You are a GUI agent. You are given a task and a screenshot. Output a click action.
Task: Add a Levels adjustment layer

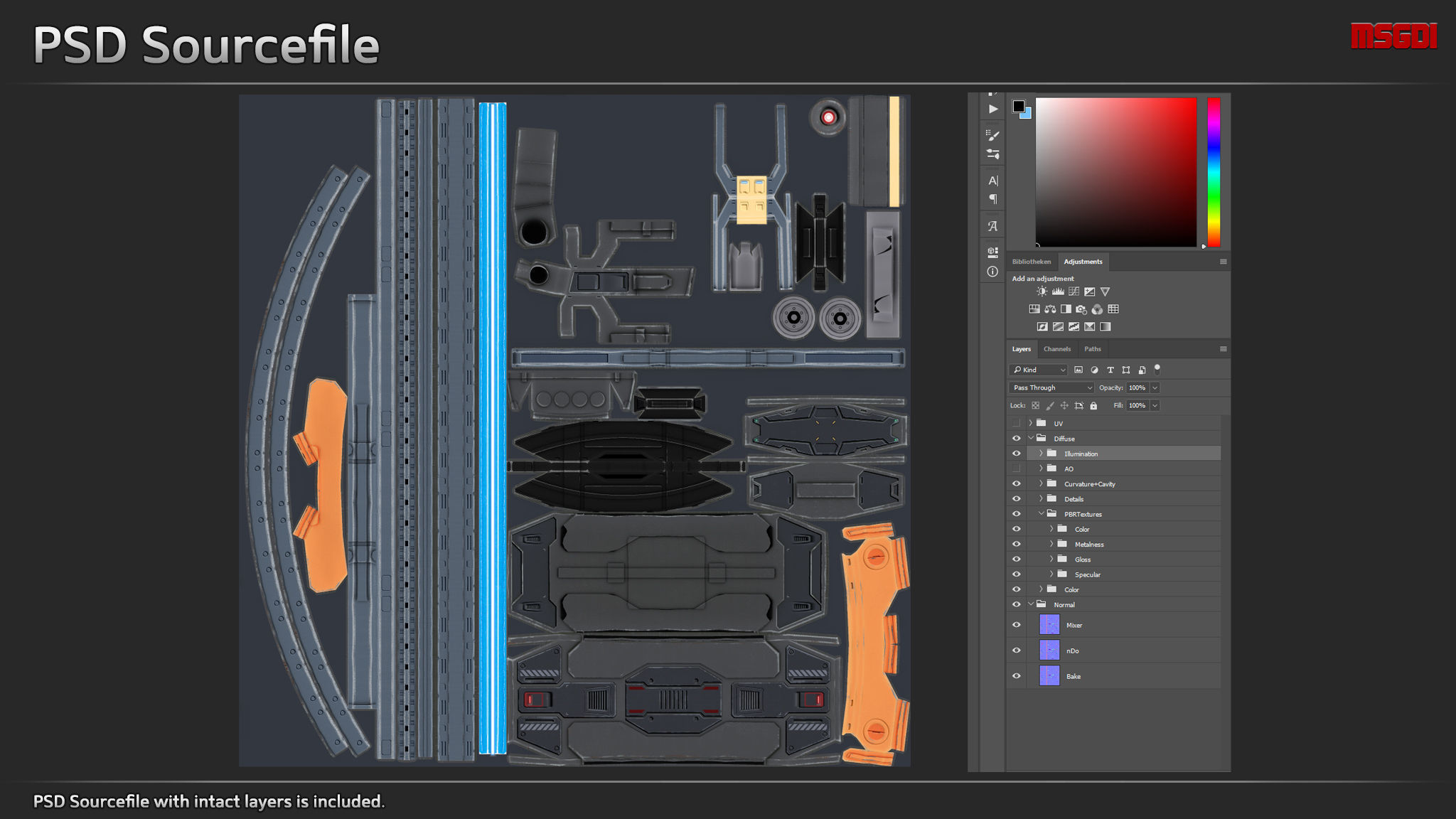click(1058, 291)
